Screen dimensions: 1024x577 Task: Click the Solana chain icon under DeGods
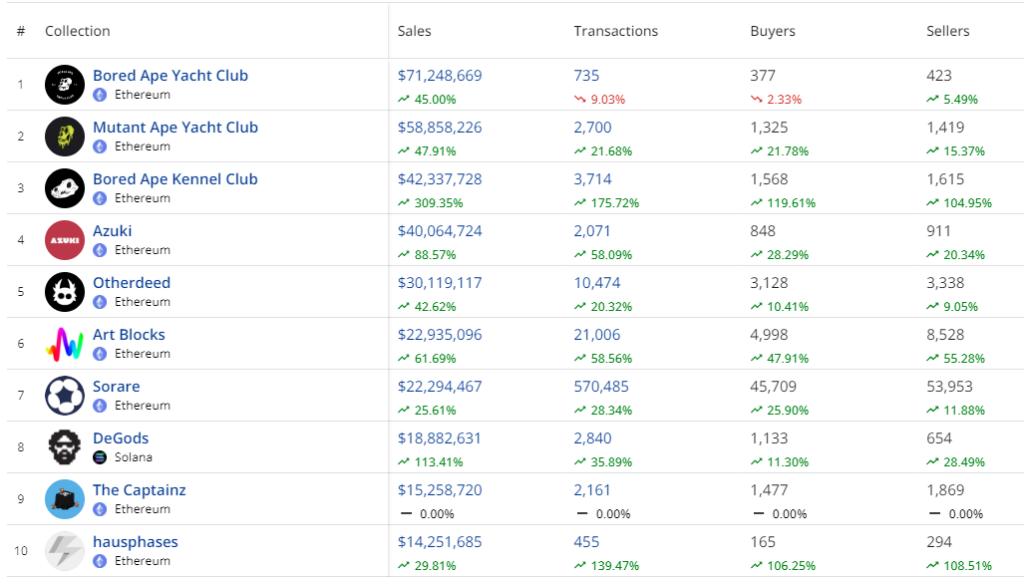(x=100, y=457)
